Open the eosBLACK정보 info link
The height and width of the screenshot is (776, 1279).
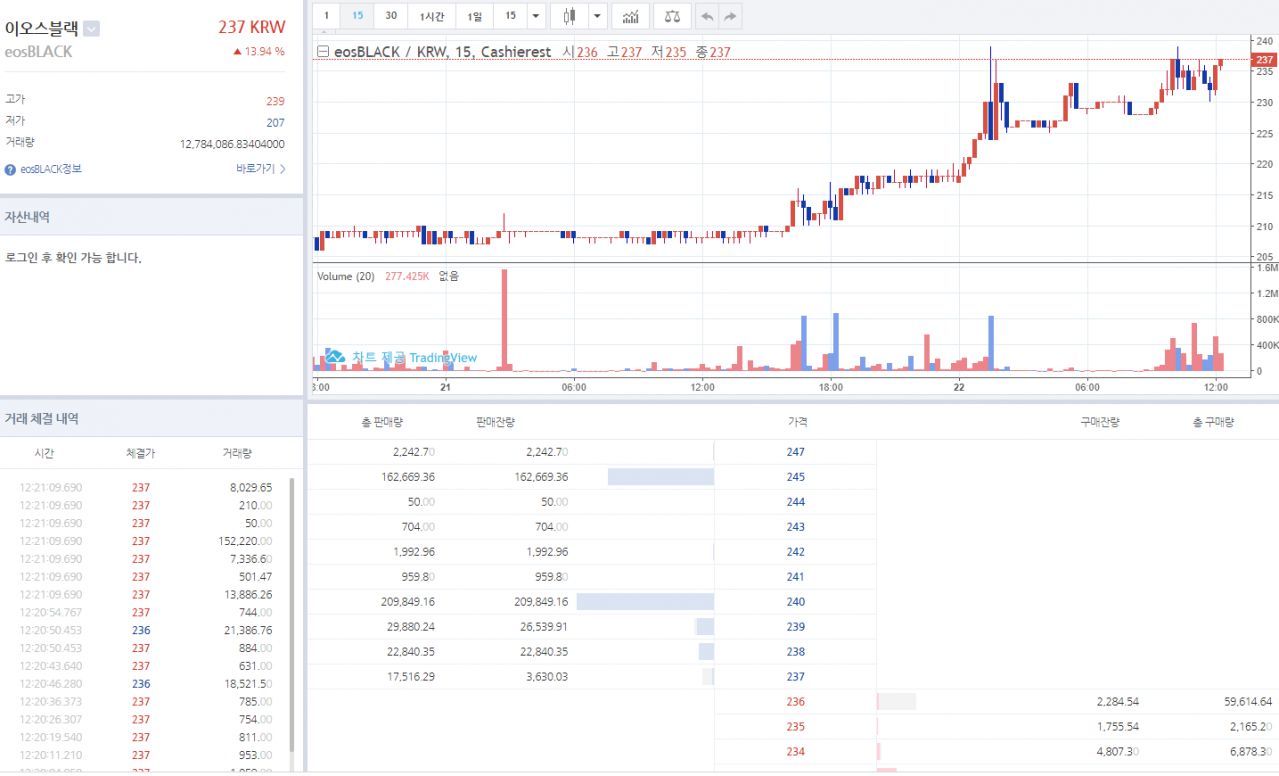point(51,170)
